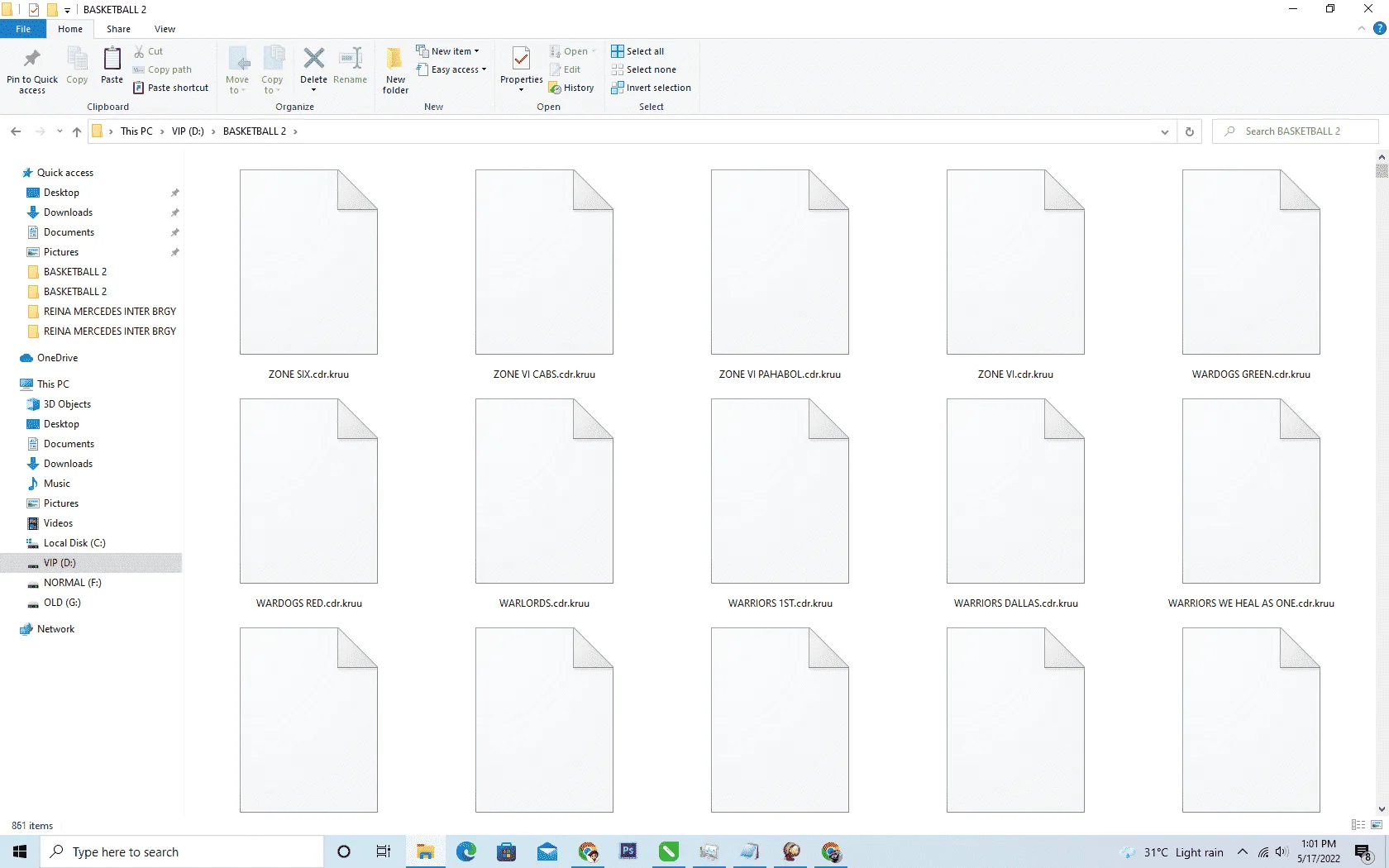Screen dimensions: 1389x868
Task: Click the Up one level arrow
Action: tap(77, 131)
